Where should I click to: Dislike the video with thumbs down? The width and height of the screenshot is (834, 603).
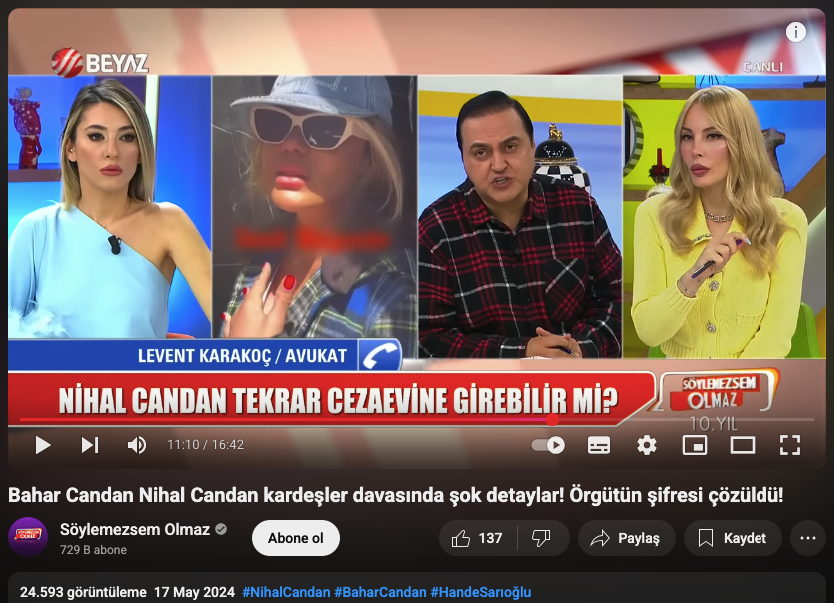541,538
